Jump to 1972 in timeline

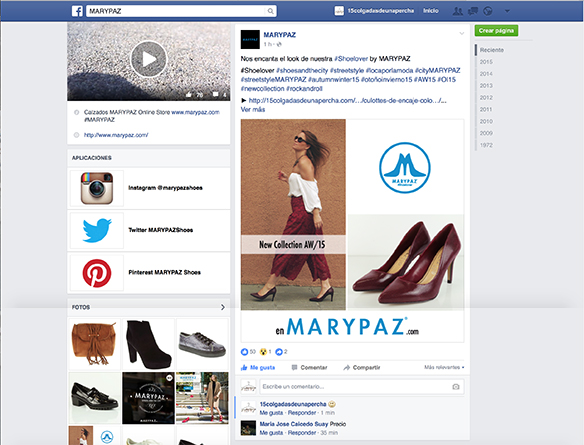pyautogui.click(x=486, y=145)
